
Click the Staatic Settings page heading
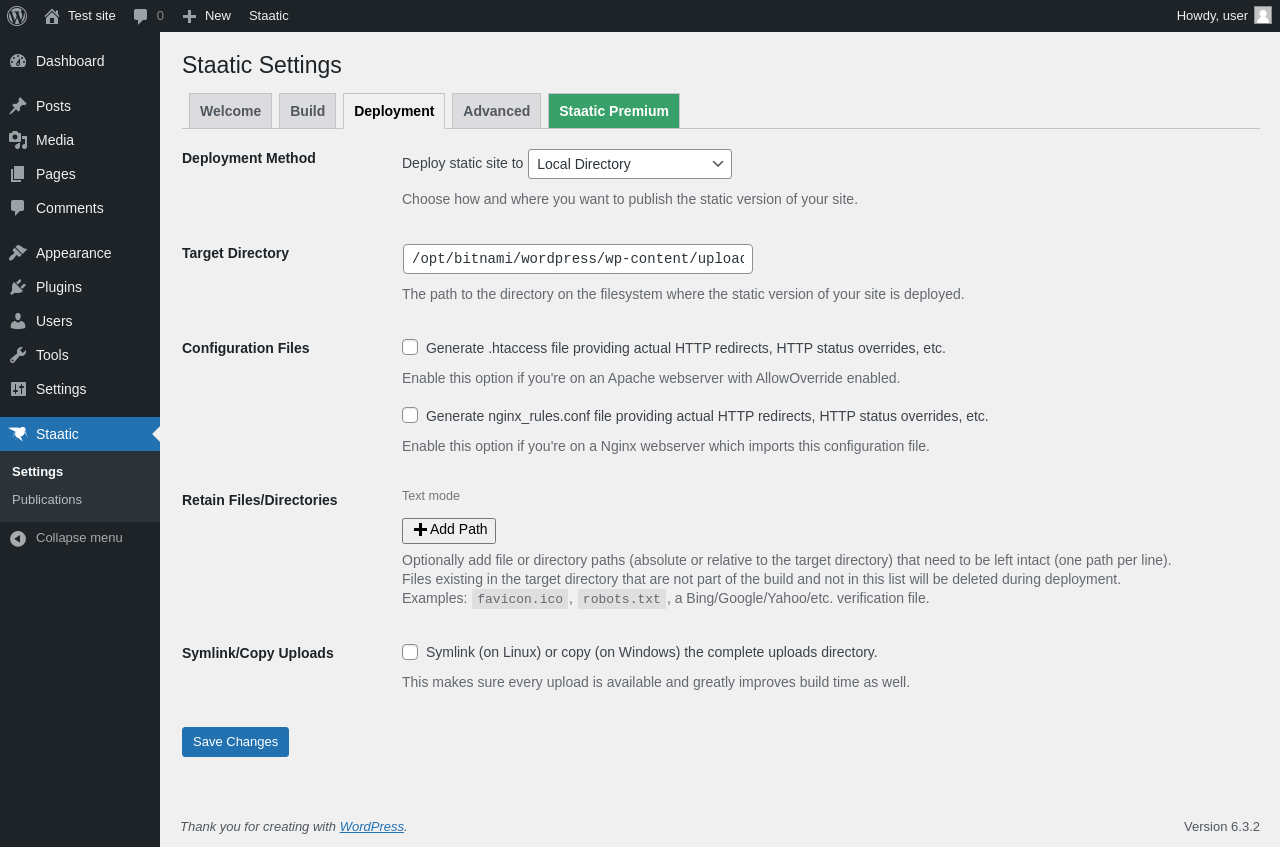click(262, 65)
